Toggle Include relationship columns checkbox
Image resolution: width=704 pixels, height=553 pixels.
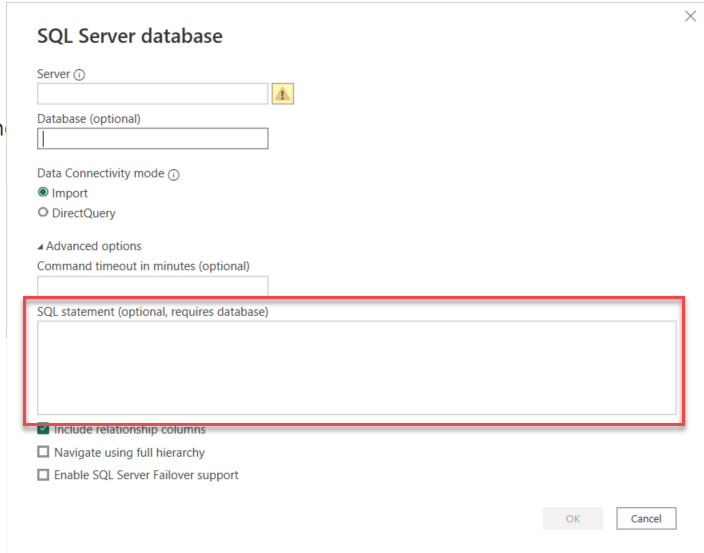pyautogui.click(x=43, y=429)
